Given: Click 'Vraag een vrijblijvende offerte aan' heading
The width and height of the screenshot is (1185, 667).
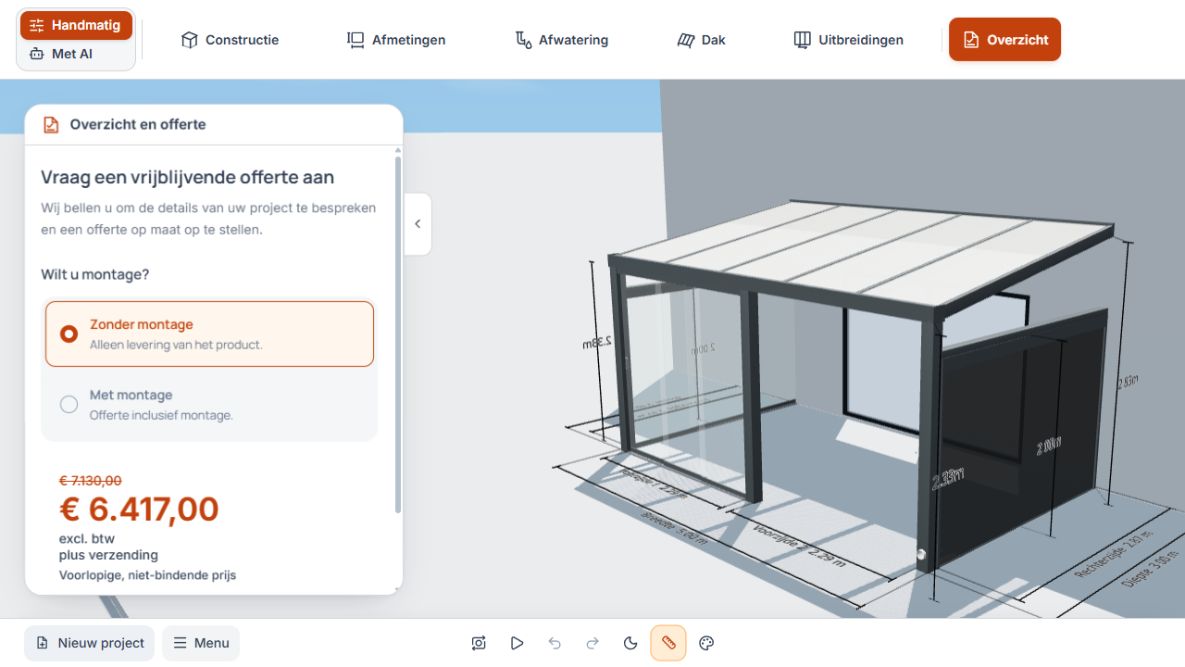Looking at the screenshot, I should click(187, 178).
